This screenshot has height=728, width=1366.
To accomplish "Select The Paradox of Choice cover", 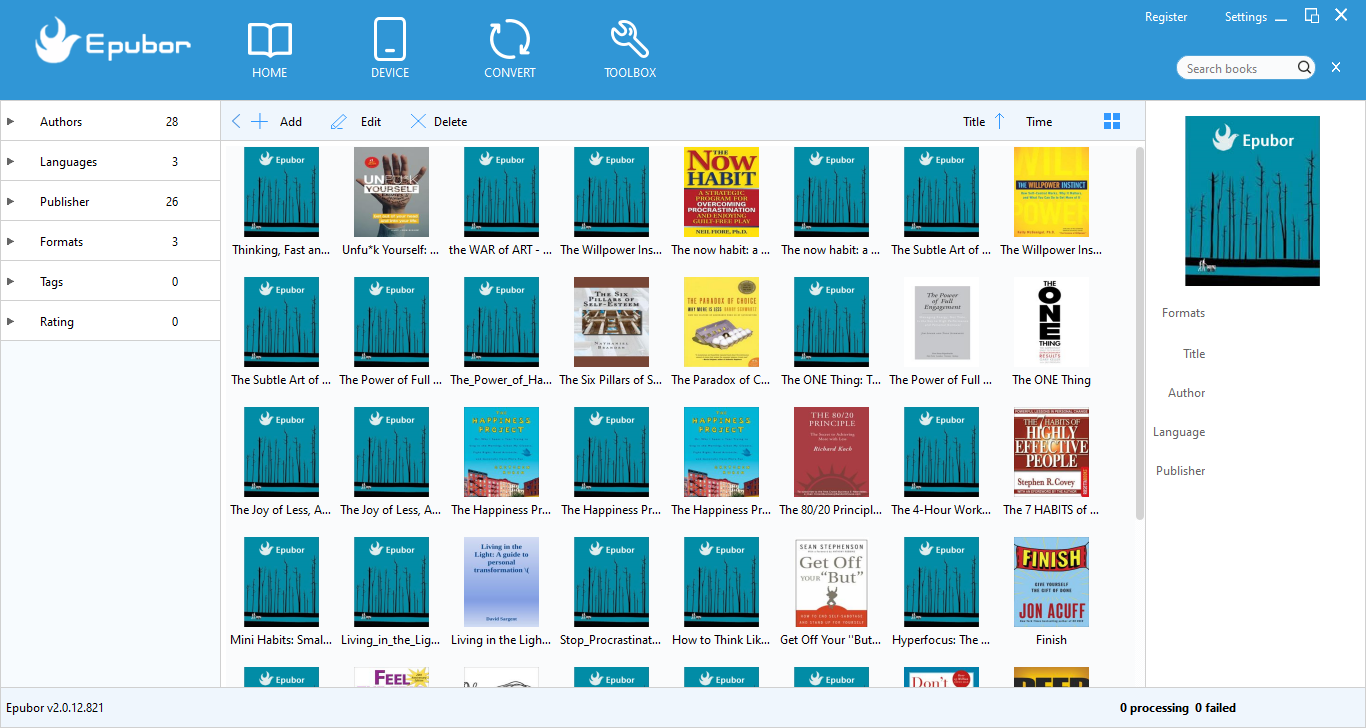I will coord(721,322).
